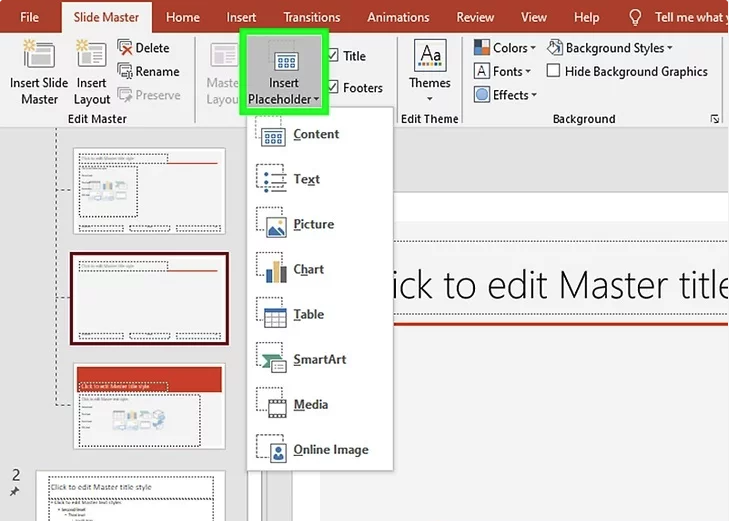Click the Master title placeholder text
This screenshot has height=521, width=729.
561,284
